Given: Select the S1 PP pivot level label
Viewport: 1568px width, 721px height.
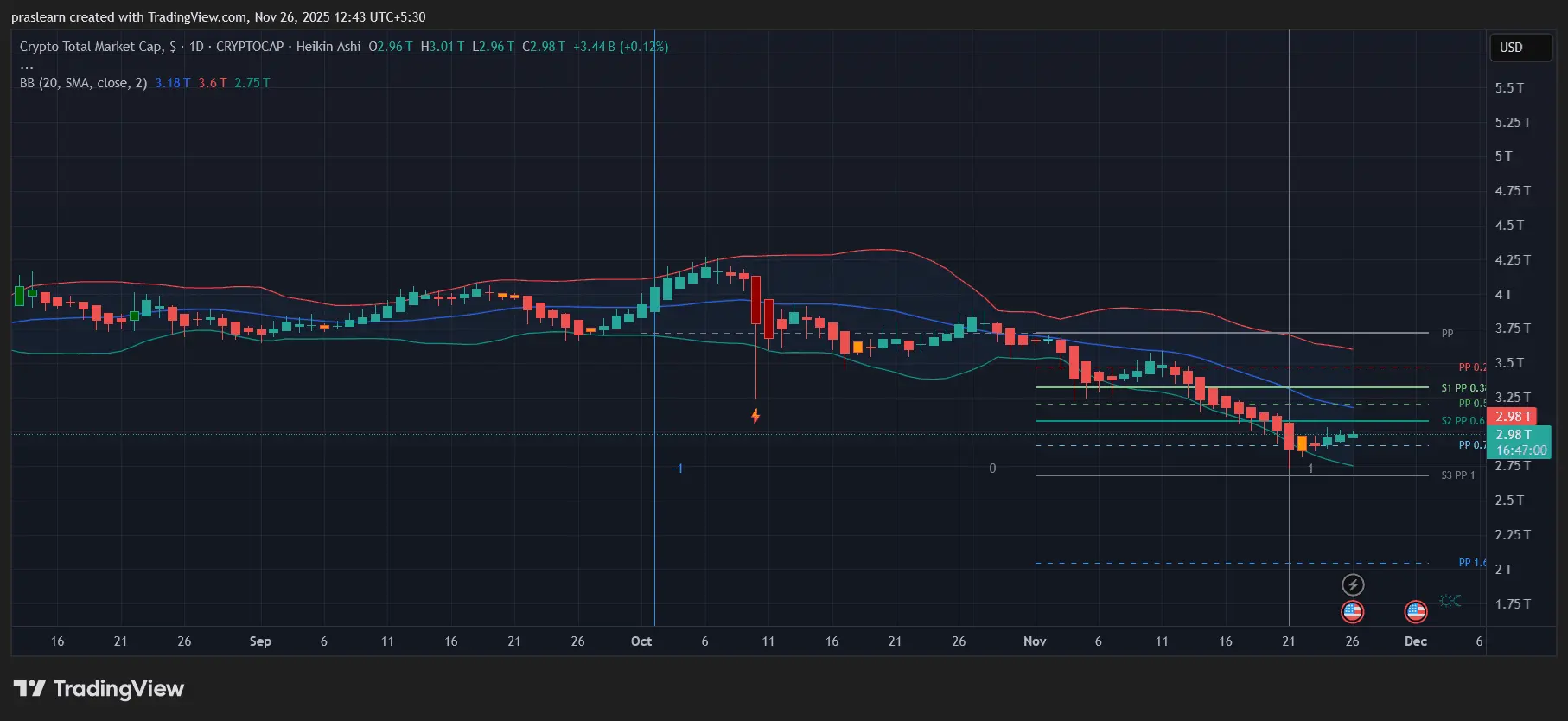Looking at the screenshot, I should [x=1463, y=388].
